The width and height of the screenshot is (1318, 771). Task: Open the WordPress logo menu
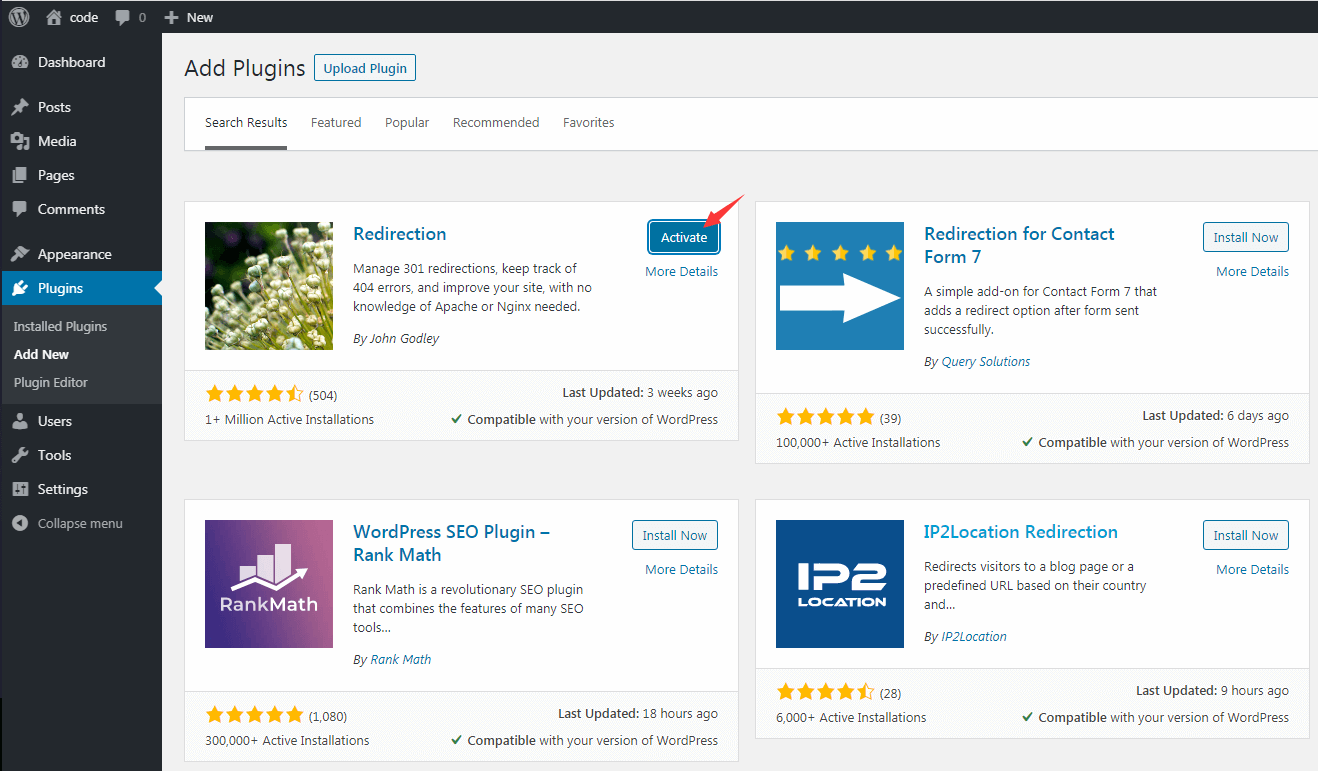tap(18, 16)
